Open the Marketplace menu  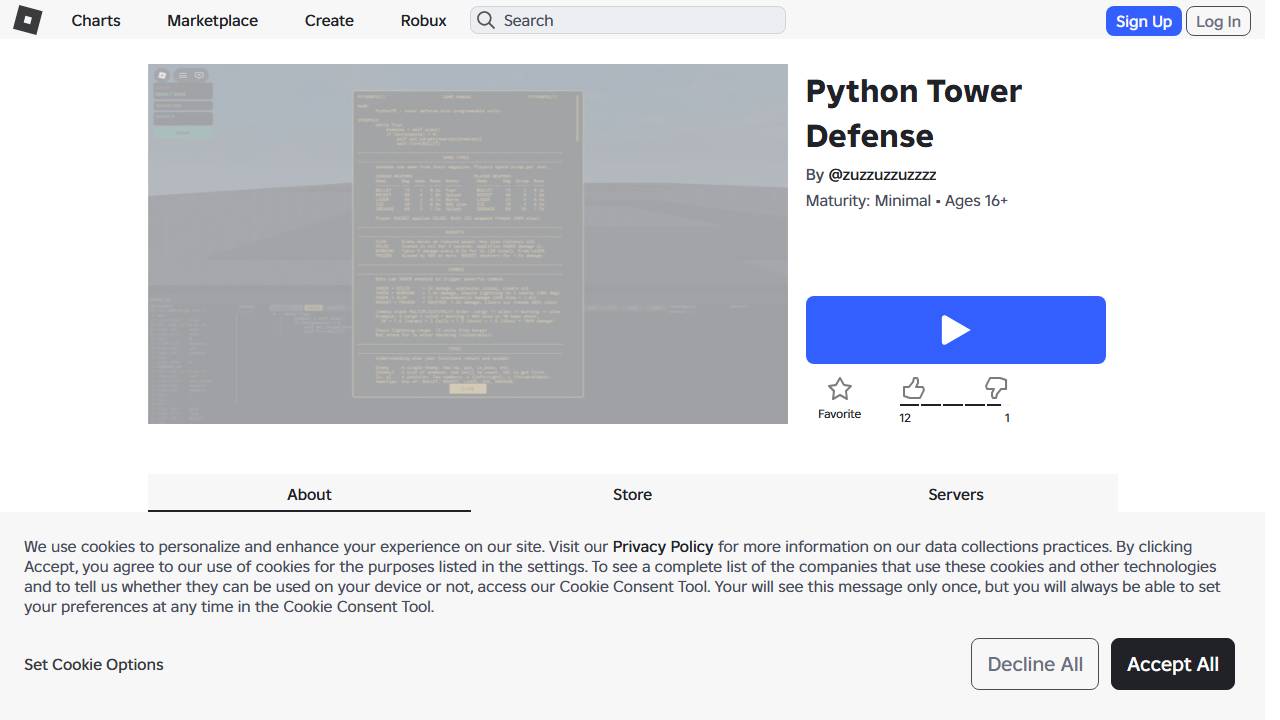[212, 20]
